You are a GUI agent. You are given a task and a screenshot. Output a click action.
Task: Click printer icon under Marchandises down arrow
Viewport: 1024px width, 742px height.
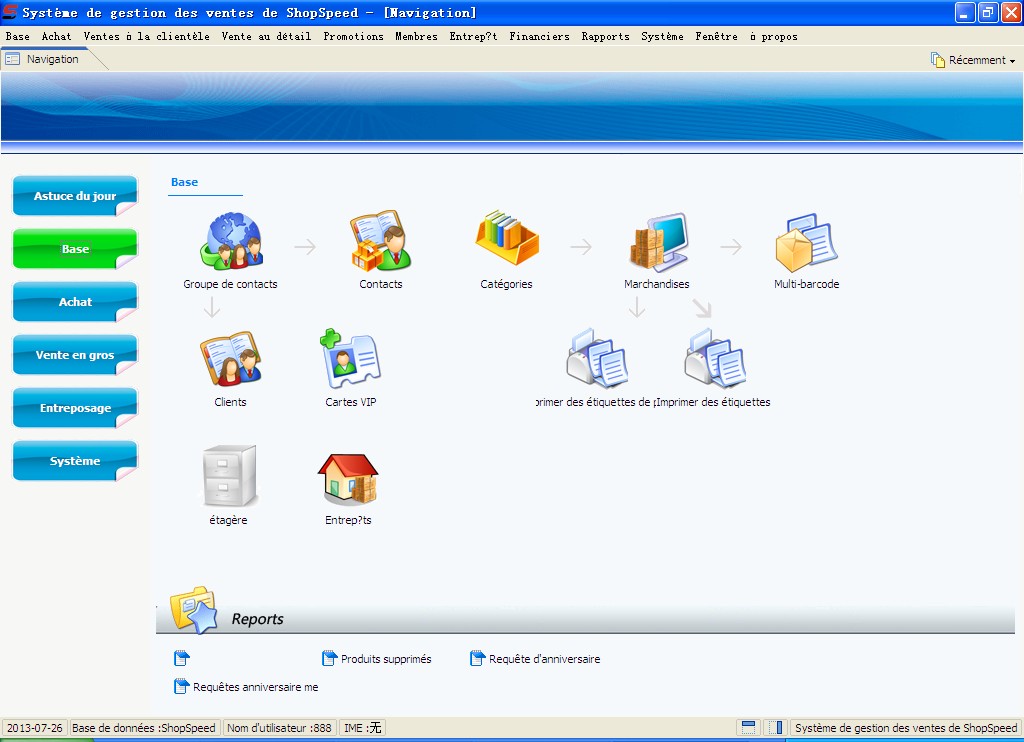pos(597,359)
